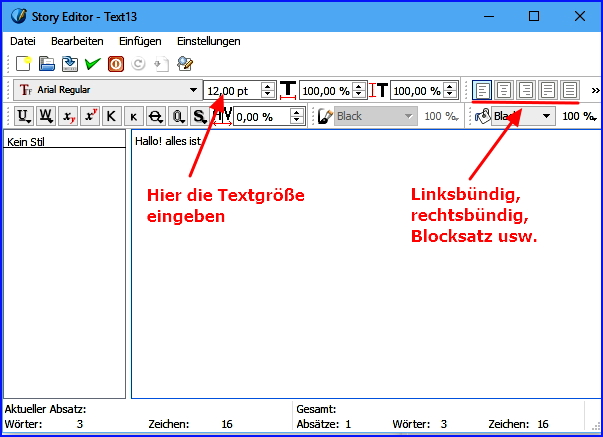Set text to justified alignment
Viewport: 603px width, 437px height.
[548, 90]
